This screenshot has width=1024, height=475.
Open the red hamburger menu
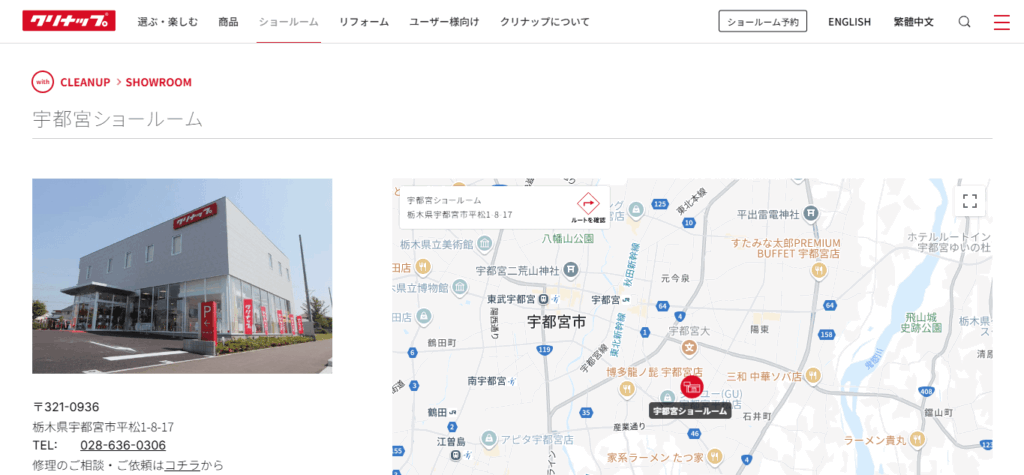click(x=1001, y=22)
